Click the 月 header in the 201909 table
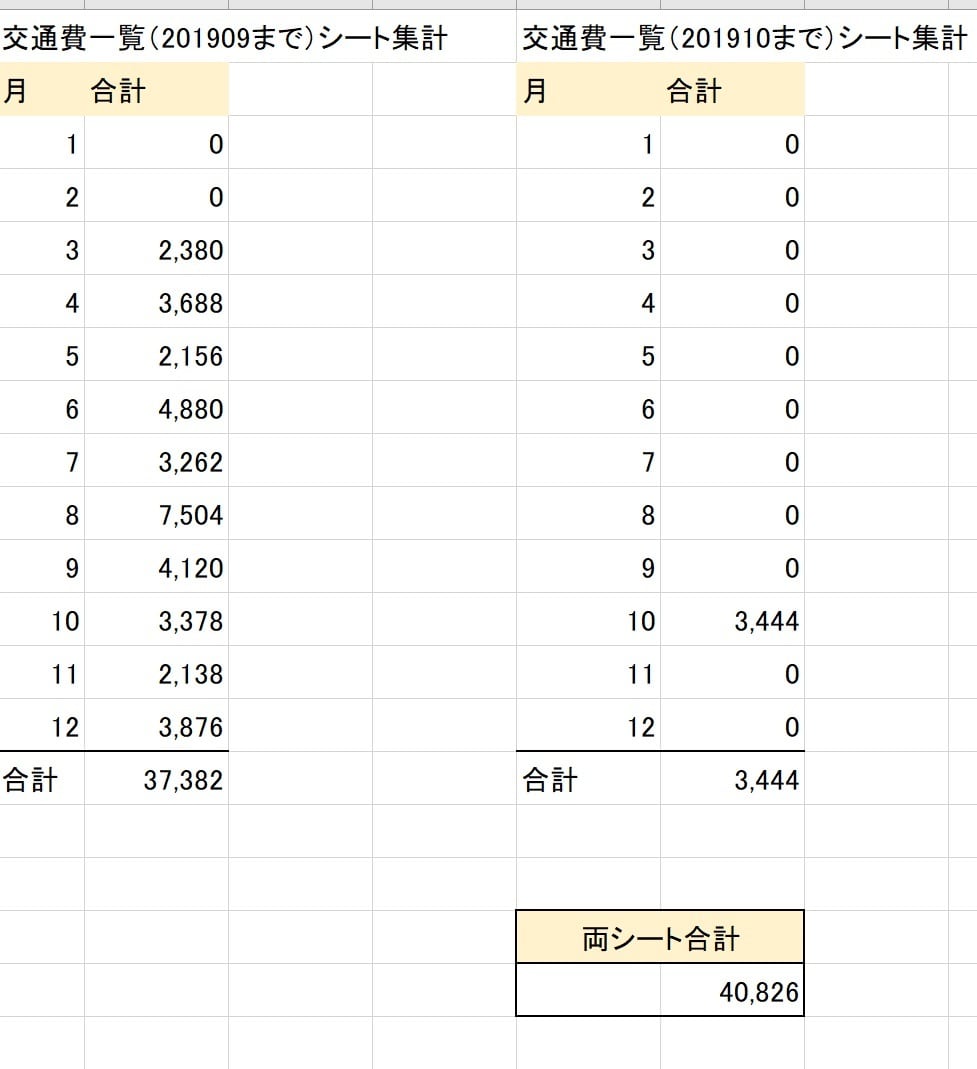977x1069 pixels. coord(42,89)
